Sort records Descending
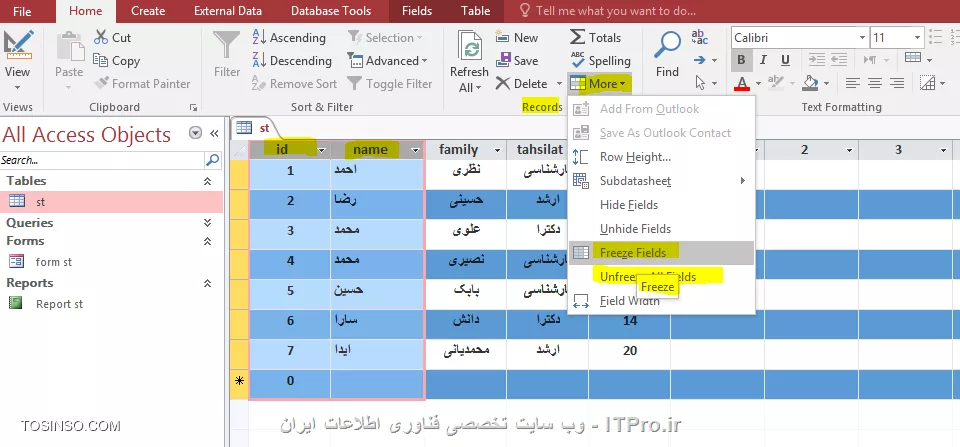Screen dimensions: 960x447 [x=292, y=61]
